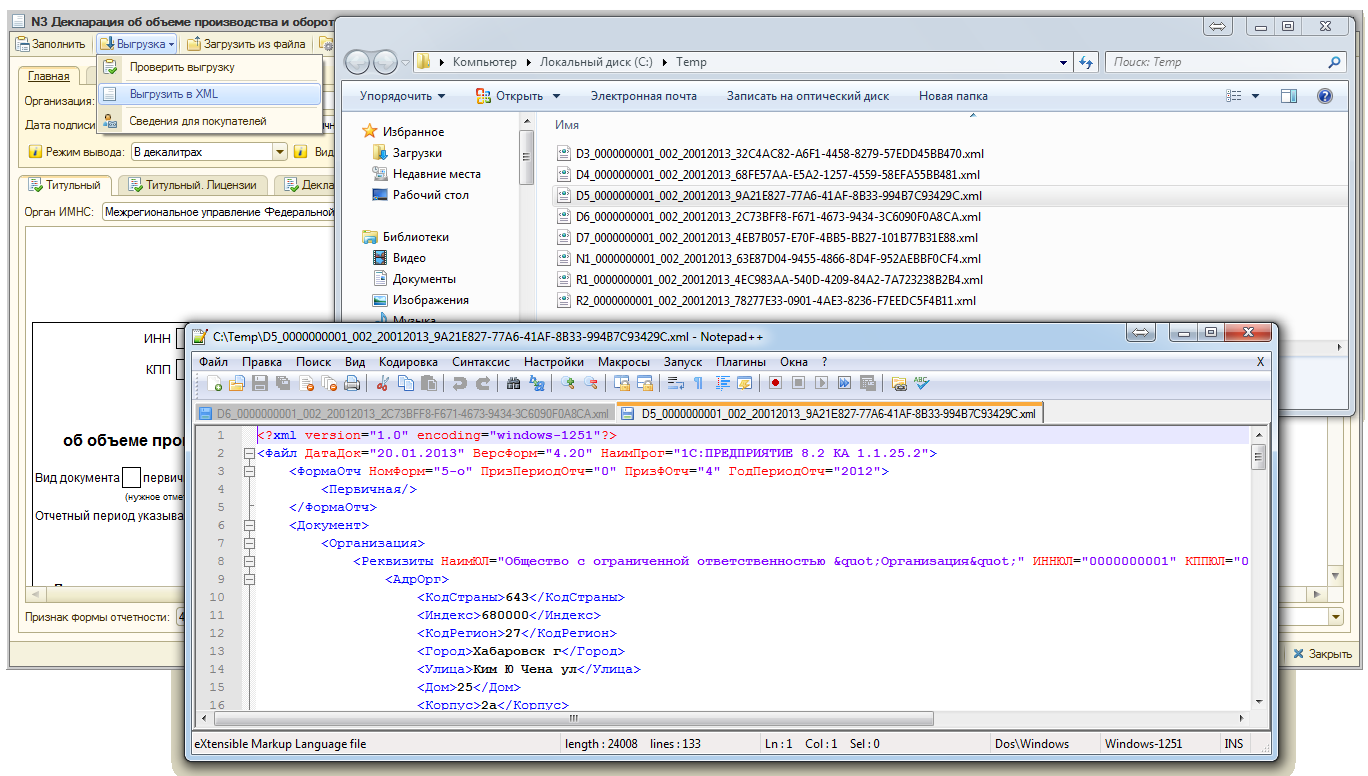Image resolution: width=1368 pixels, height=776 pixels.
Task: Click the Find binoculars icon in Notepad++
Action: point(513,383)
